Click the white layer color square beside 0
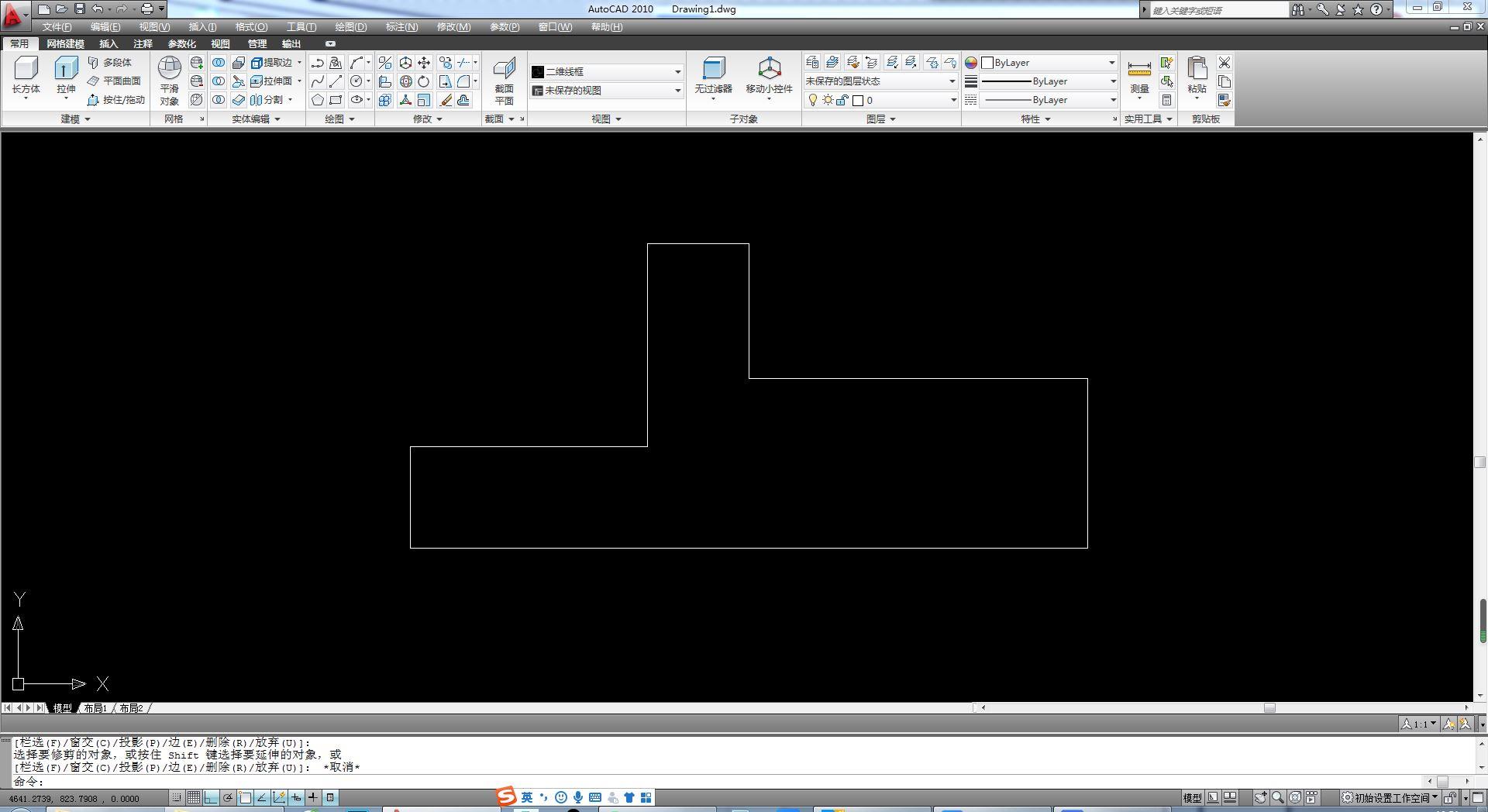This screenshot has height=812, width=1488. (x=858, y=100)
